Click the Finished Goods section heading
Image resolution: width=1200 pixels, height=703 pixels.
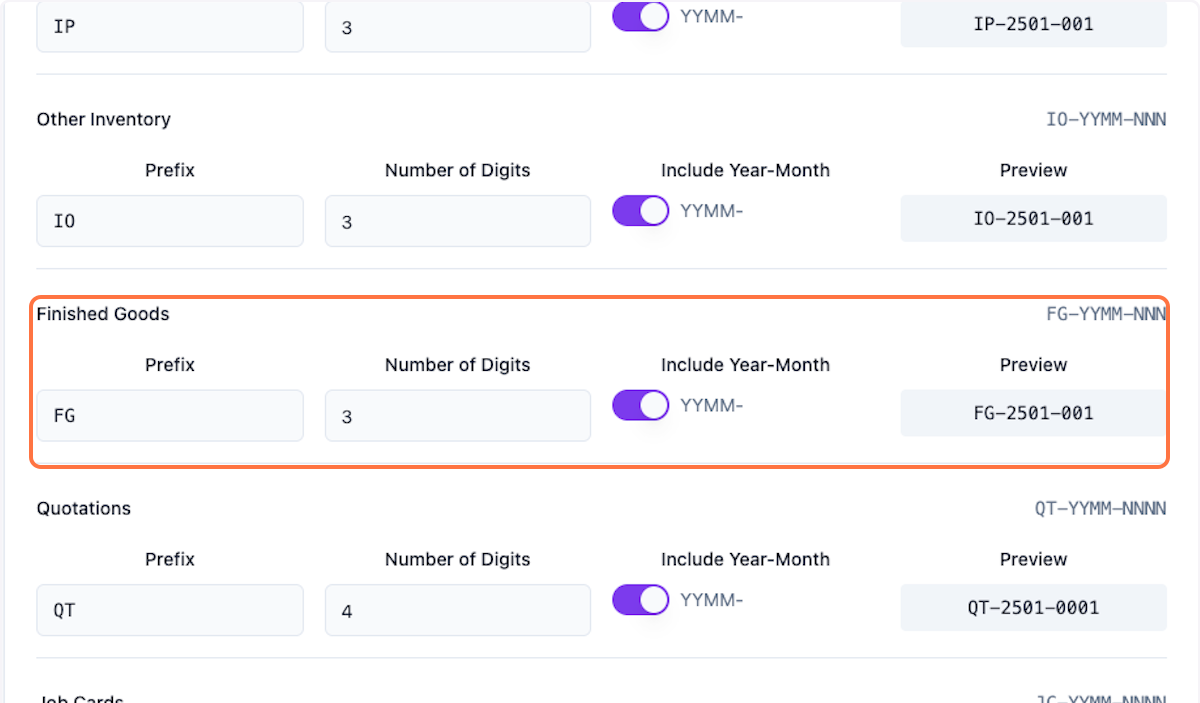coord(103,314)
